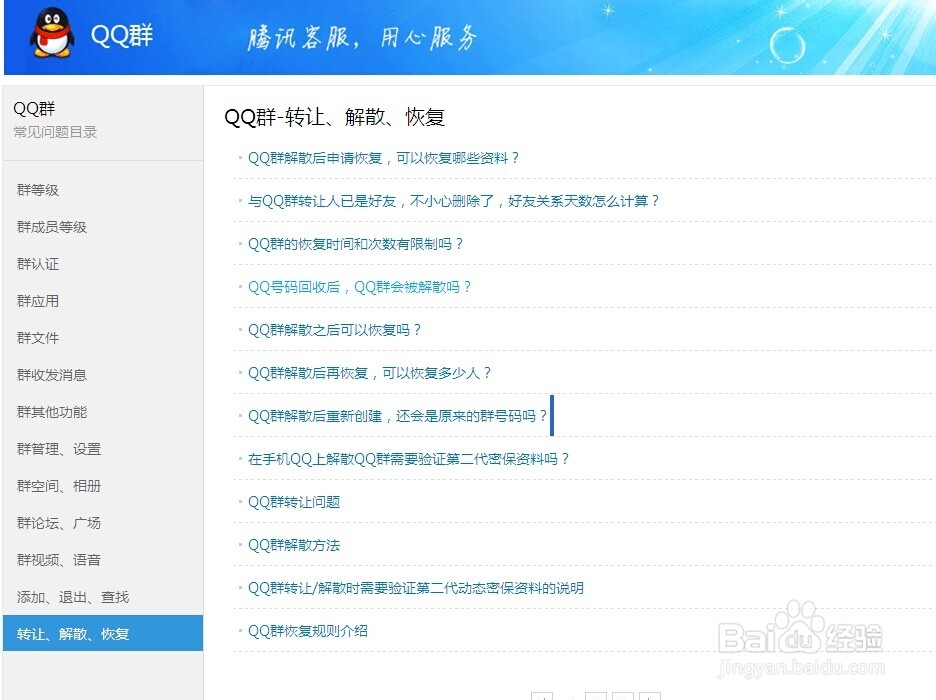This screenshot has width=936, height=700.
Task: Select 群空间、相册 sidebar item
Action: tap(58, 486)
